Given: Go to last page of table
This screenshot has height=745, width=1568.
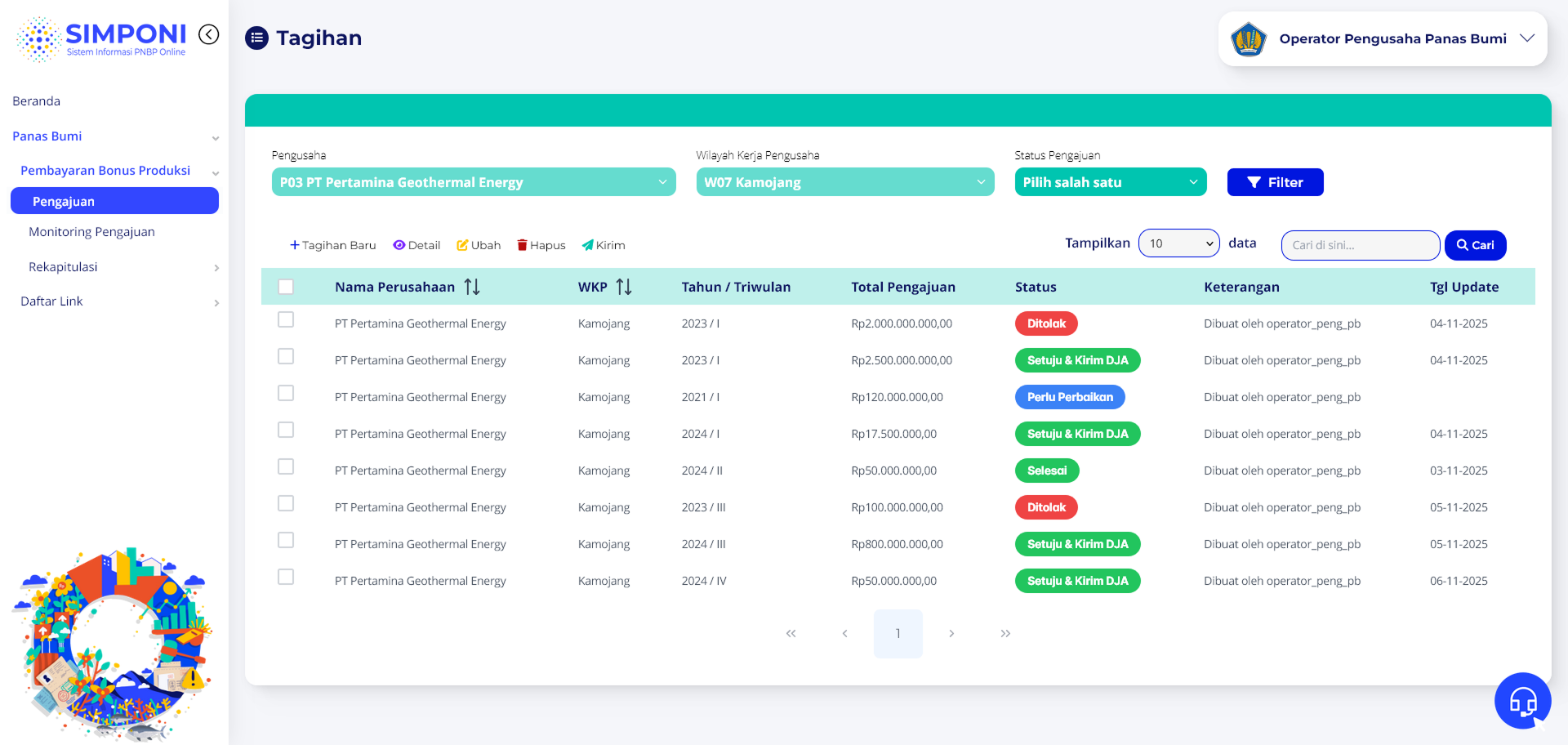Looking at the screenshot, I should [1005, 633].
